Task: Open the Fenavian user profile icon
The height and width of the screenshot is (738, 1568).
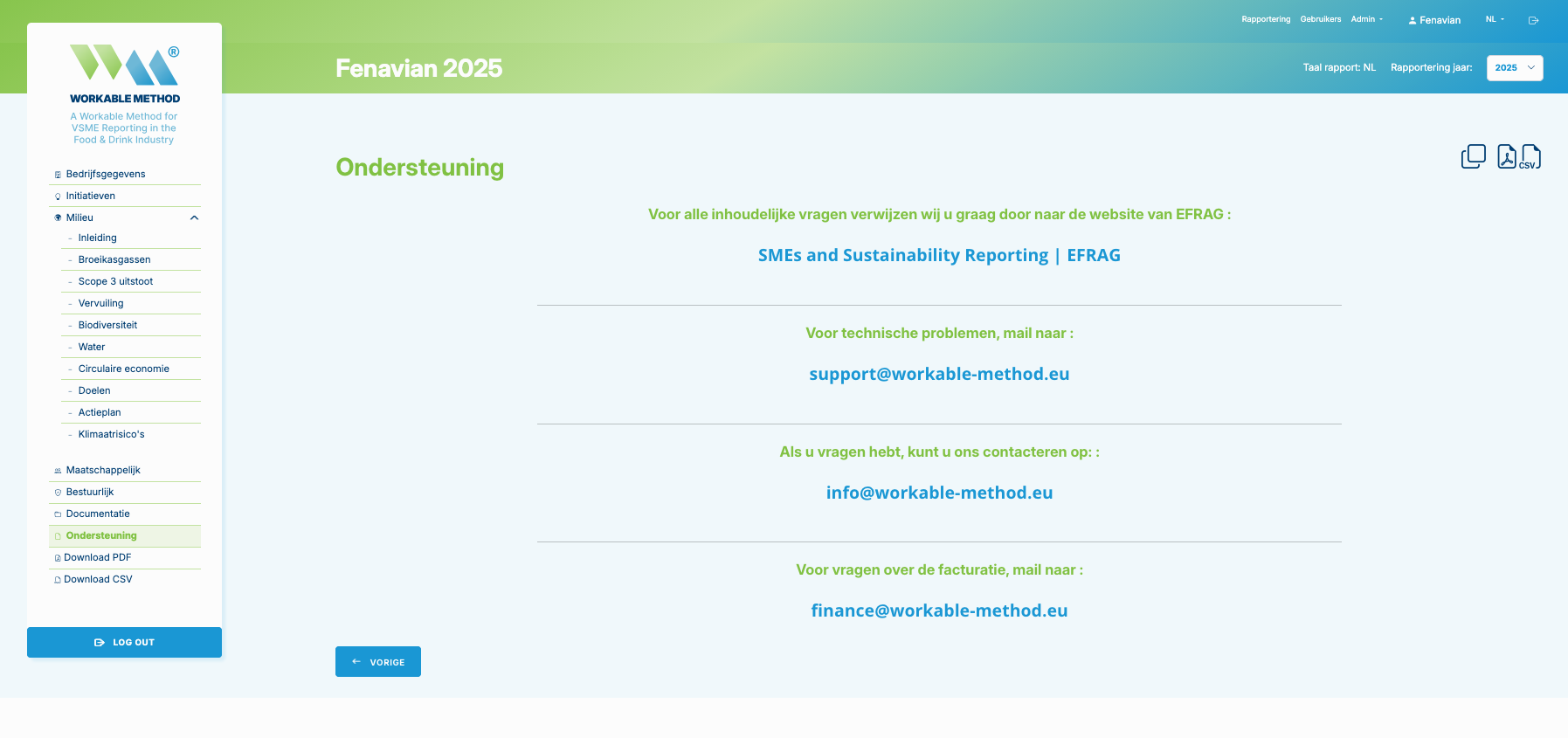Action: tap(1413, 20)
